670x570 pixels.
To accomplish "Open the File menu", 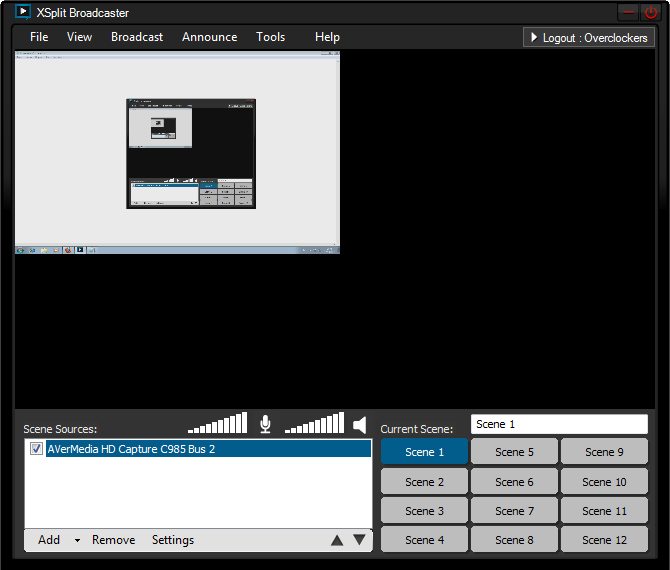I will 39,37.
